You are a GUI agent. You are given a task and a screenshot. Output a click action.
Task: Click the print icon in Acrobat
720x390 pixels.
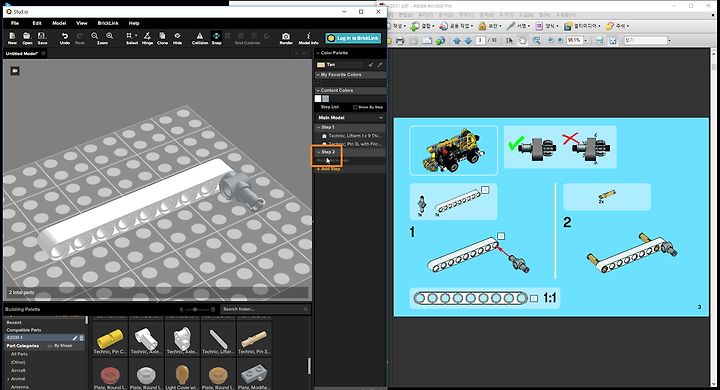point(400,40)
